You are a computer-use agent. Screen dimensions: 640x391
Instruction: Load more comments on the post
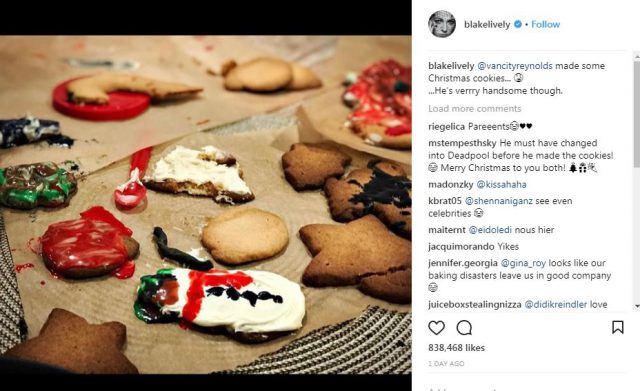475,109
